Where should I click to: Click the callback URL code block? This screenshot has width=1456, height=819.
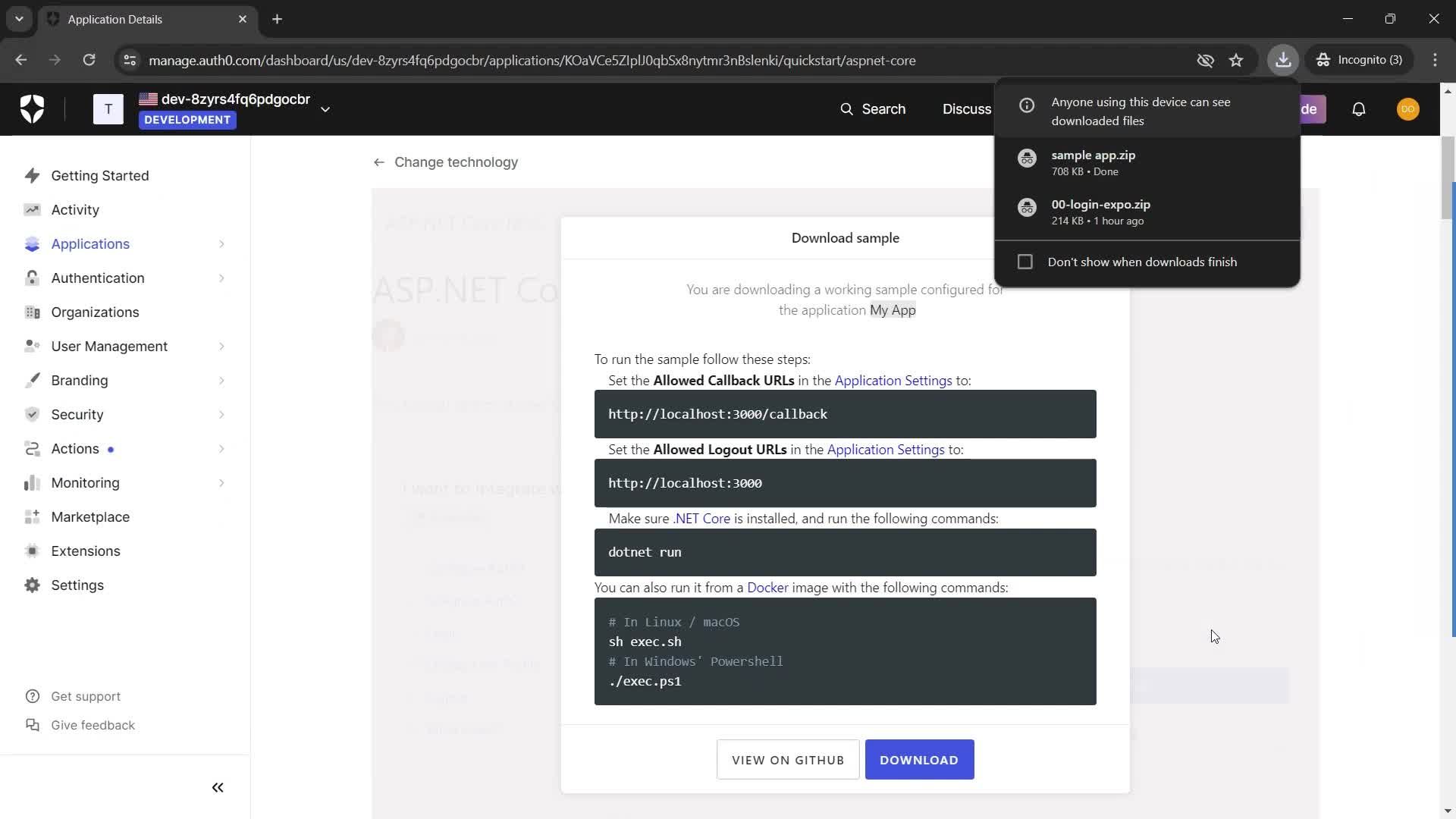coord(845,414)
